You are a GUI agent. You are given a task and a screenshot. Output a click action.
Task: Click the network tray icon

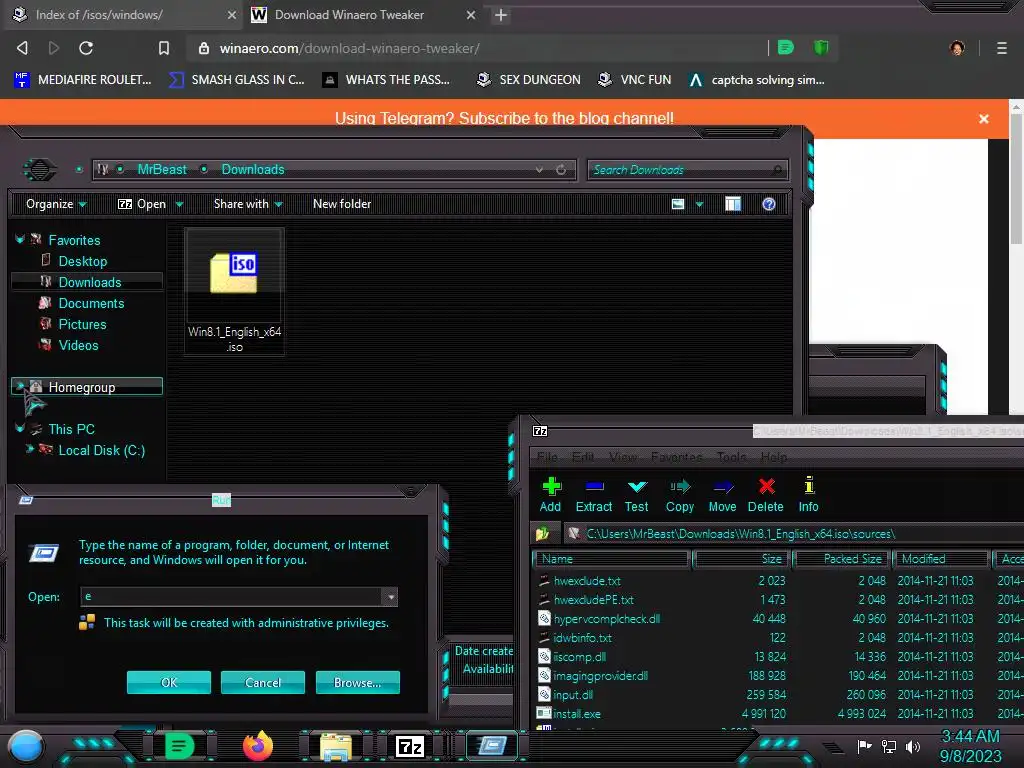[x=889, y=746]
